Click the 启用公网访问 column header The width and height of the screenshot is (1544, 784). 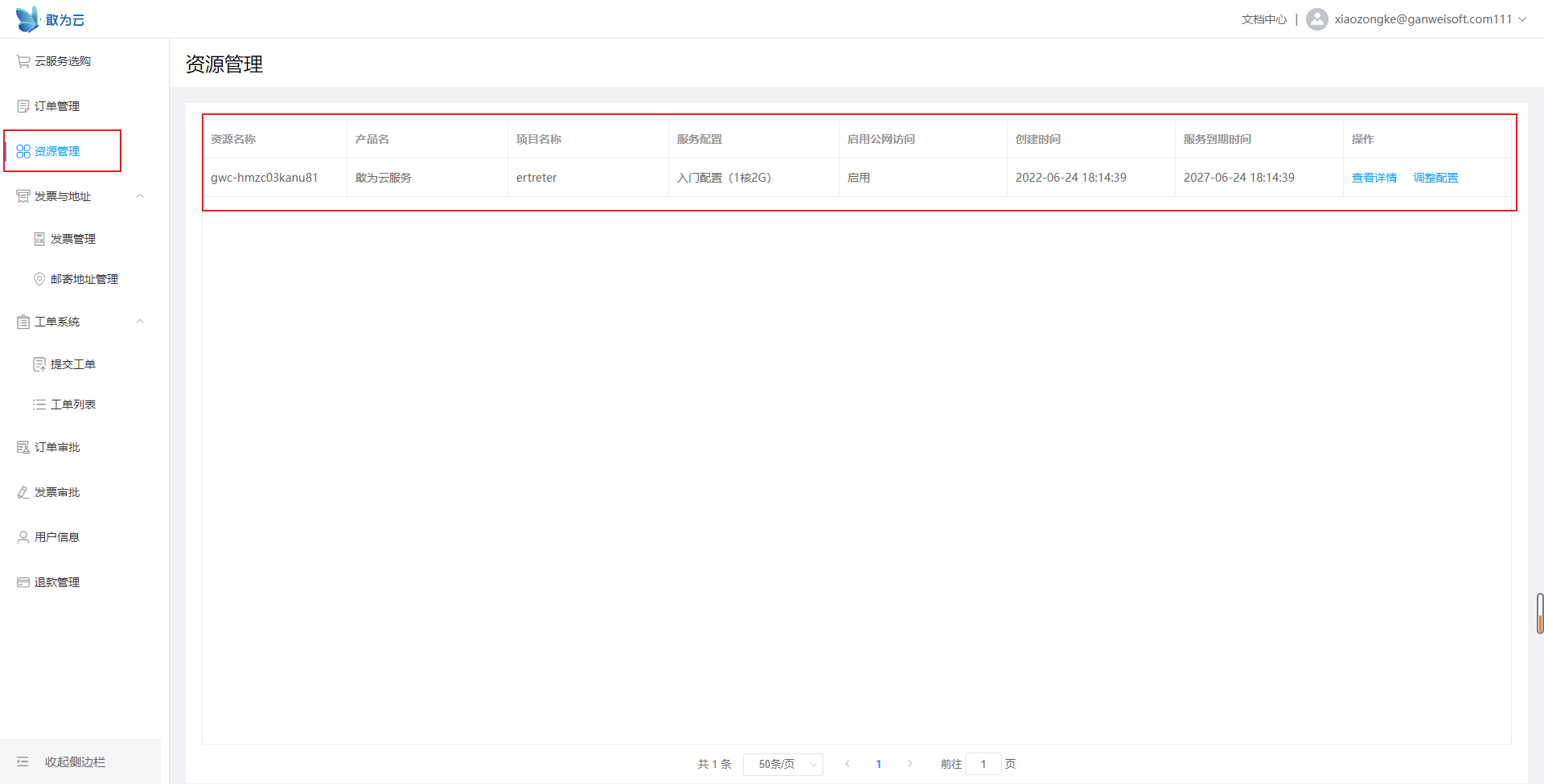pyautogui.click(x=881, y=139)
